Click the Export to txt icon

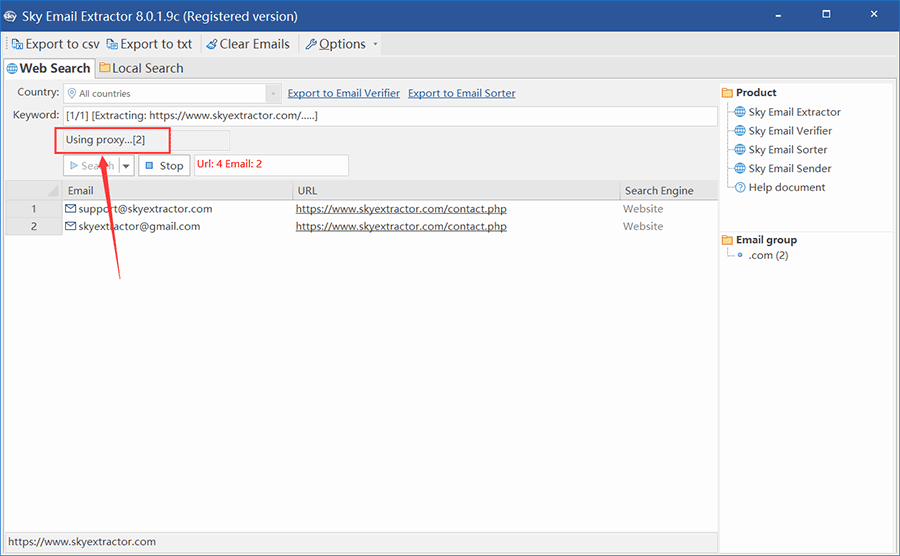pyautogui.click(x=112, y=44)
